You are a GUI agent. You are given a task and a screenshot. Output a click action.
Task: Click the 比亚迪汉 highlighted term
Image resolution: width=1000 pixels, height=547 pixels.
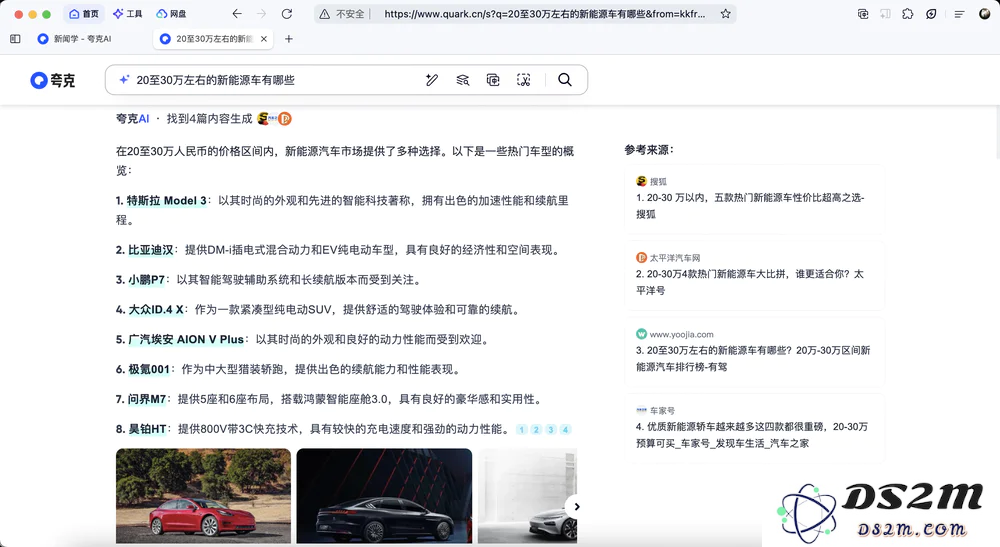click(151, 250)
